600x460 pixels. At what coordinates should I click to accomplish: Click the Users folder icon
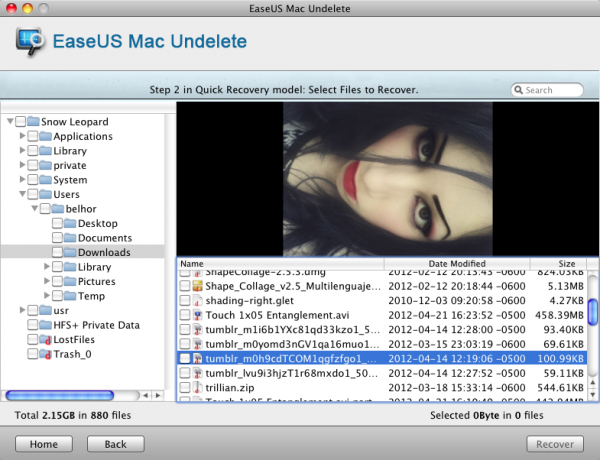pyautogui.click(x=46, y=194)
